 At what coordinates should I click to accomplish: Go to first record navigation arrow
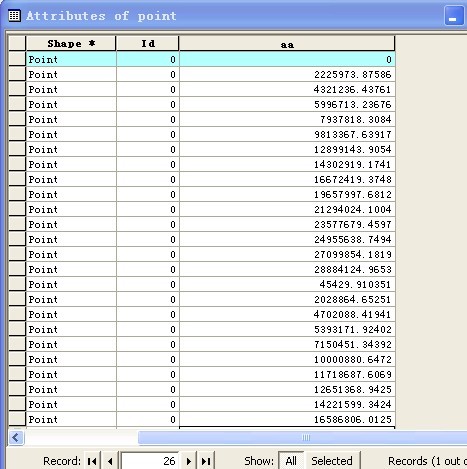point(92,461)
